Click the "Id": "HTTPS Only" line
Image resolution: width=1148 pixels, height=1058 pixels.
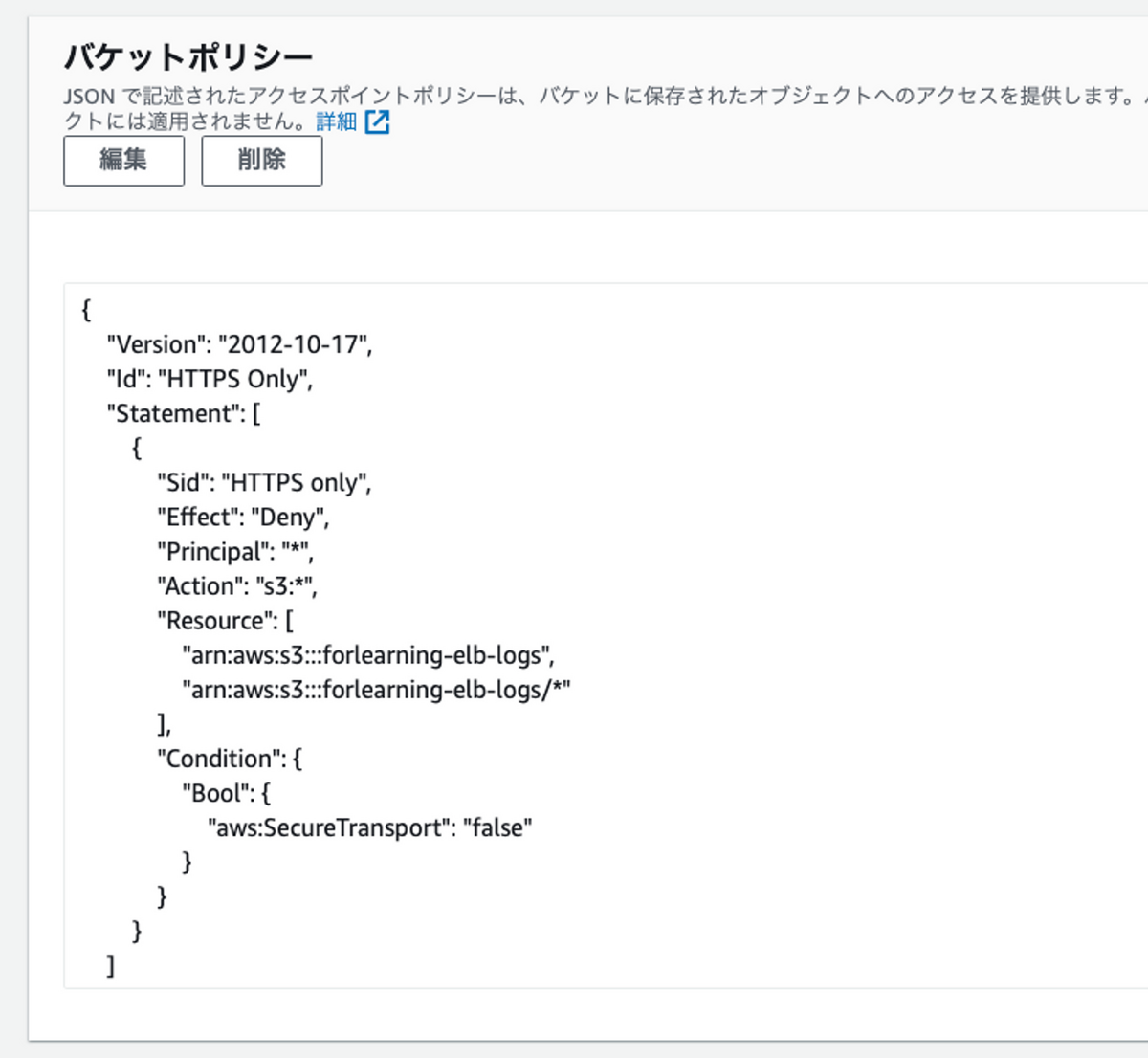point(210,379)
